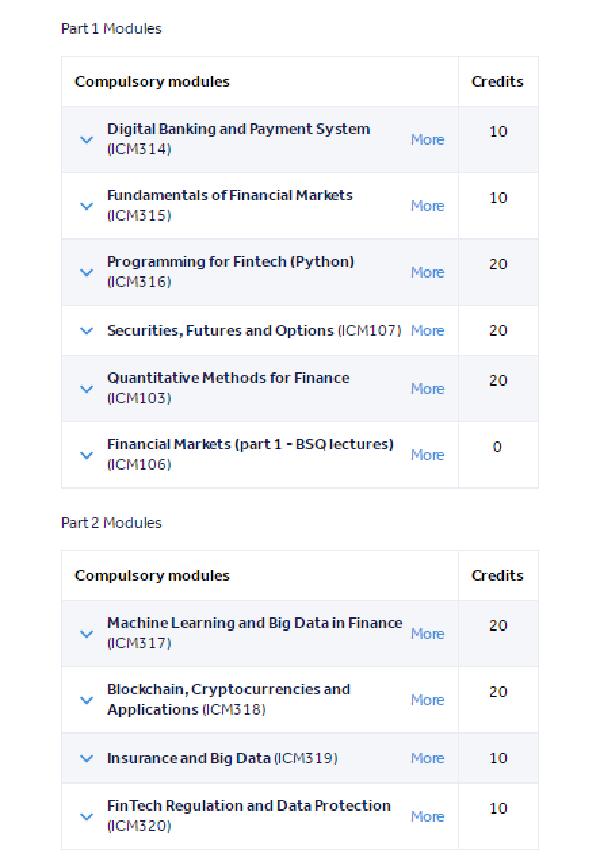Open More link for Insurance and Big Data
The height and width of the screenshot is (865, 600).
(x=427, y=758)
